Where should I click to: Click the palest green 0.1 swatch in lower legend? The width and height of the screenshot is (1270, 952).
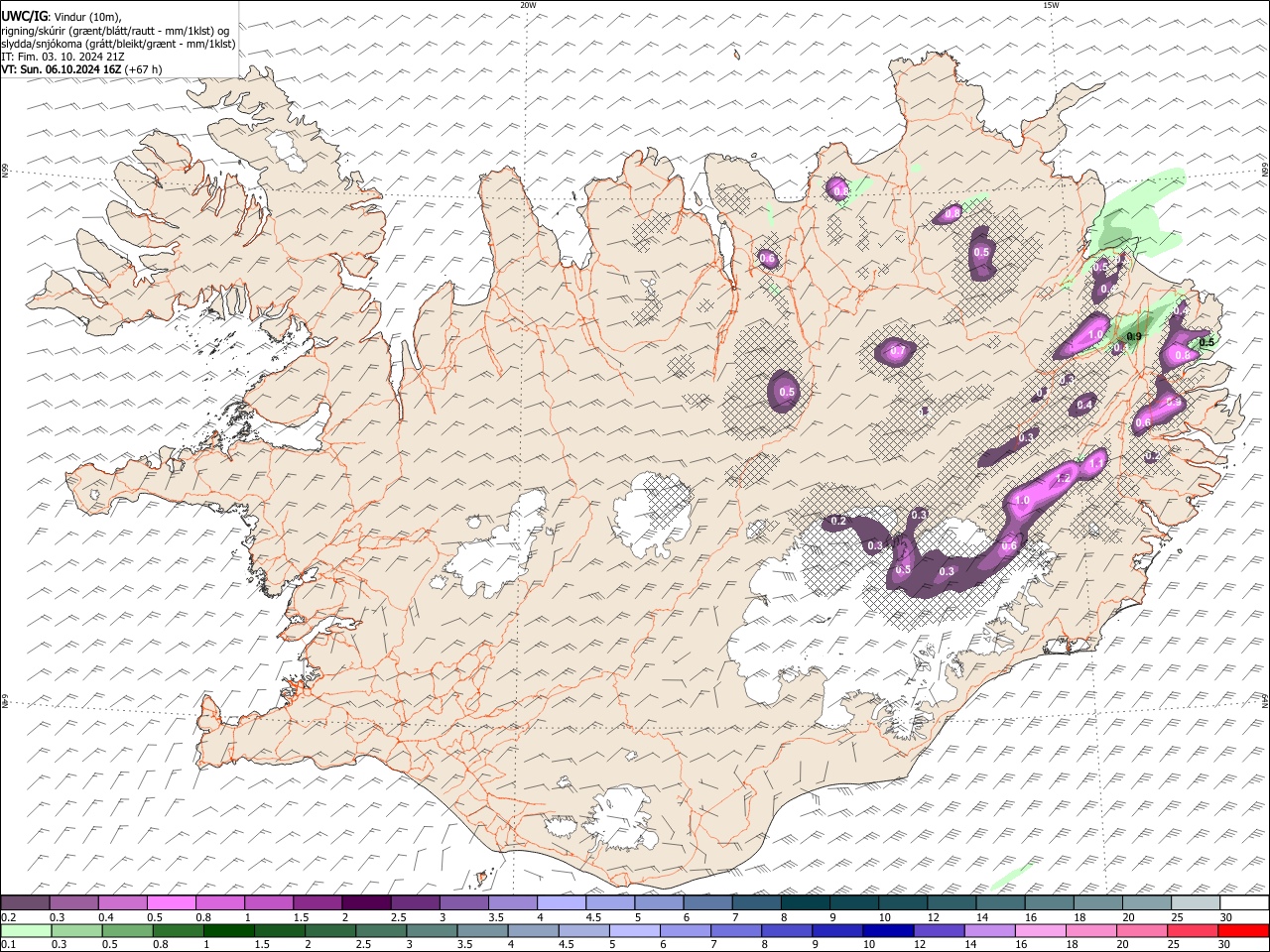27,931
